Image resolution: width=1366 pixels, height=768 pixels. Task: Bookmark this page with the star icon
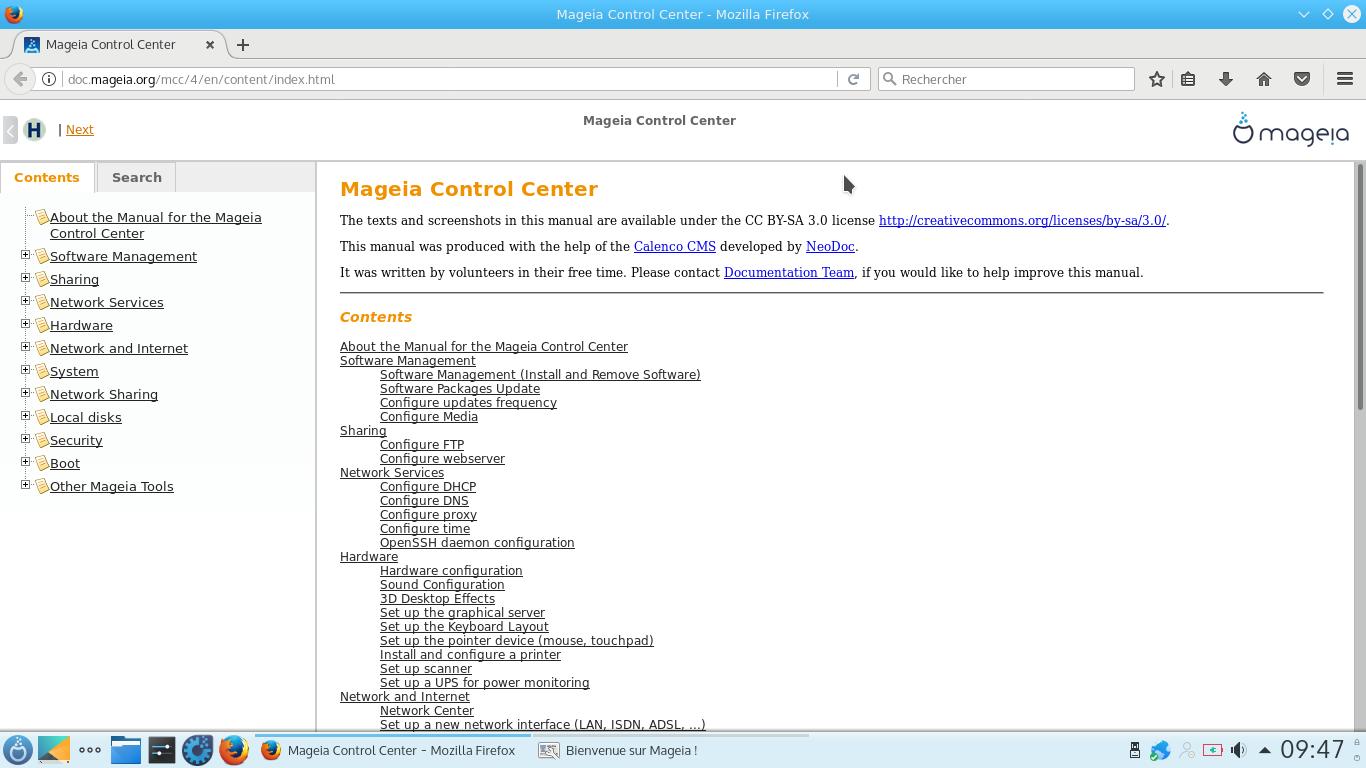(x=1156, y=79)
